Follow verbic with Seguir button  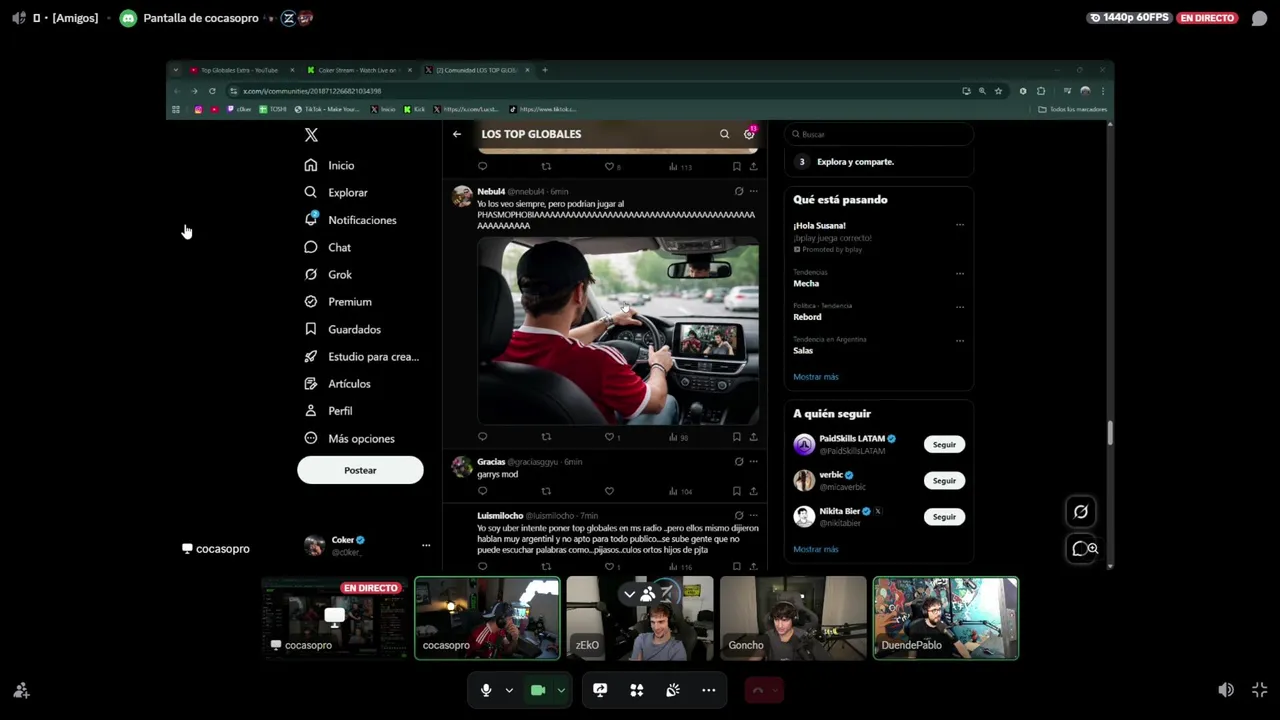pos(944,481)
